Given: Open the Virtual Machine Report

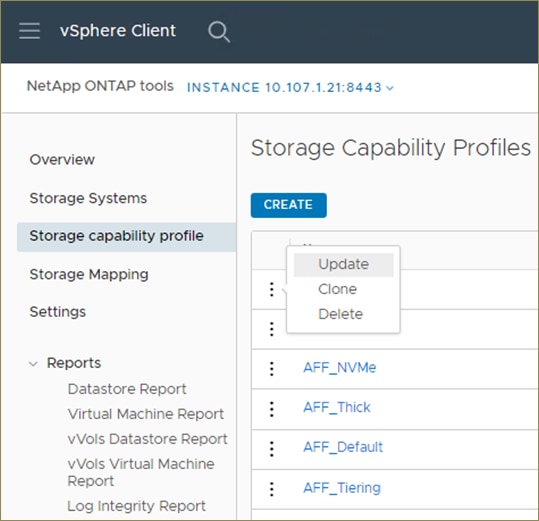Looking at the screenshot, I should 146,414.
